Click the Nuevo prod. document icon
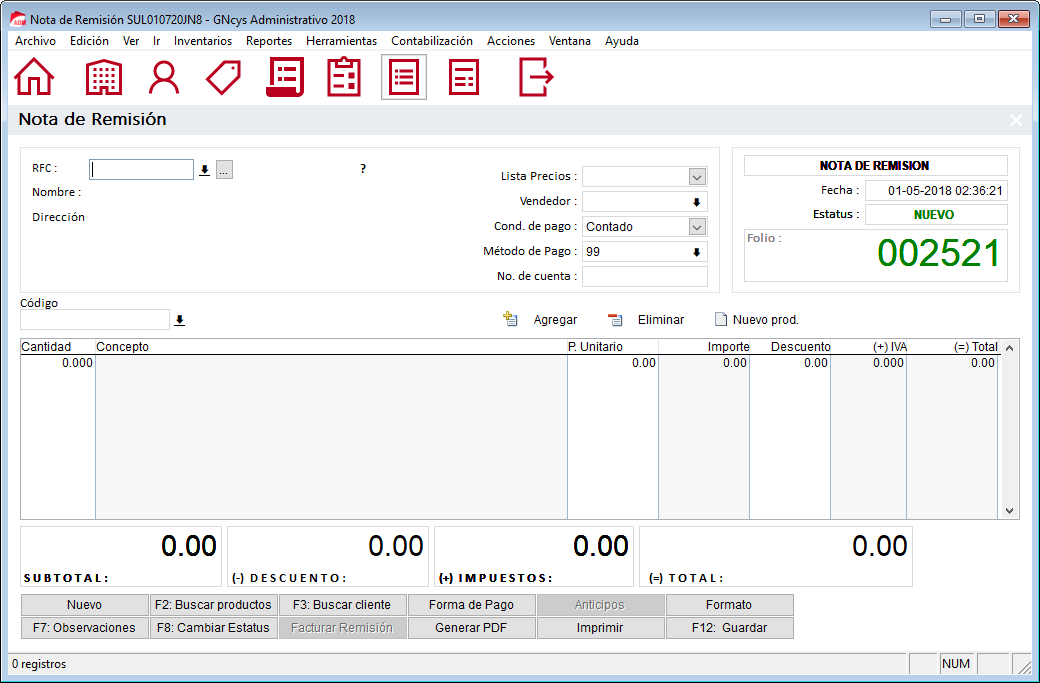 coord(720,320)
